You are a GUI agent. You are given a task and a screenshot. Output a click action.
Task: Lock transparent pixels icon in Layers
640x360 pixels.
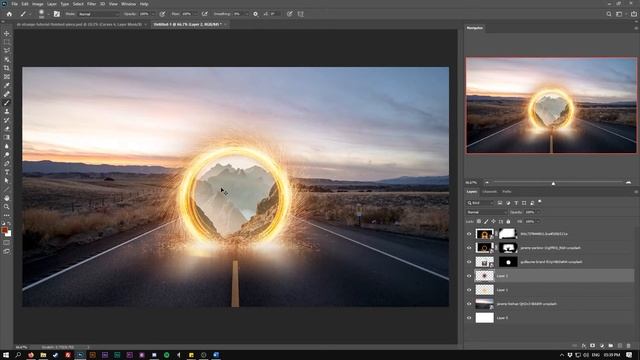click(479, 222)
